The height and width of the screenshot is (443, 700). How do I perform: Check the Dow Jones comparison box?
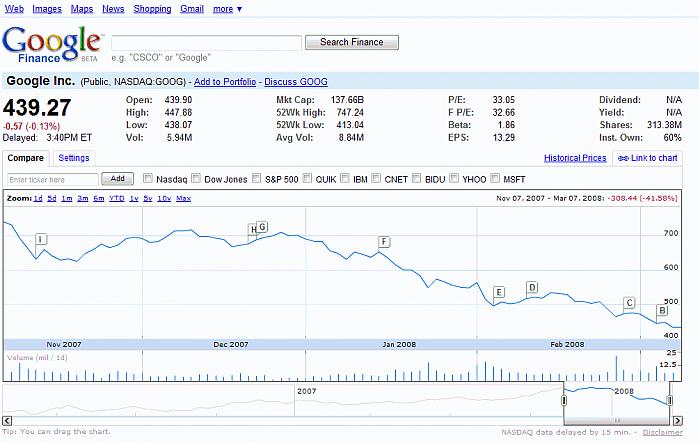click(195, 179)
